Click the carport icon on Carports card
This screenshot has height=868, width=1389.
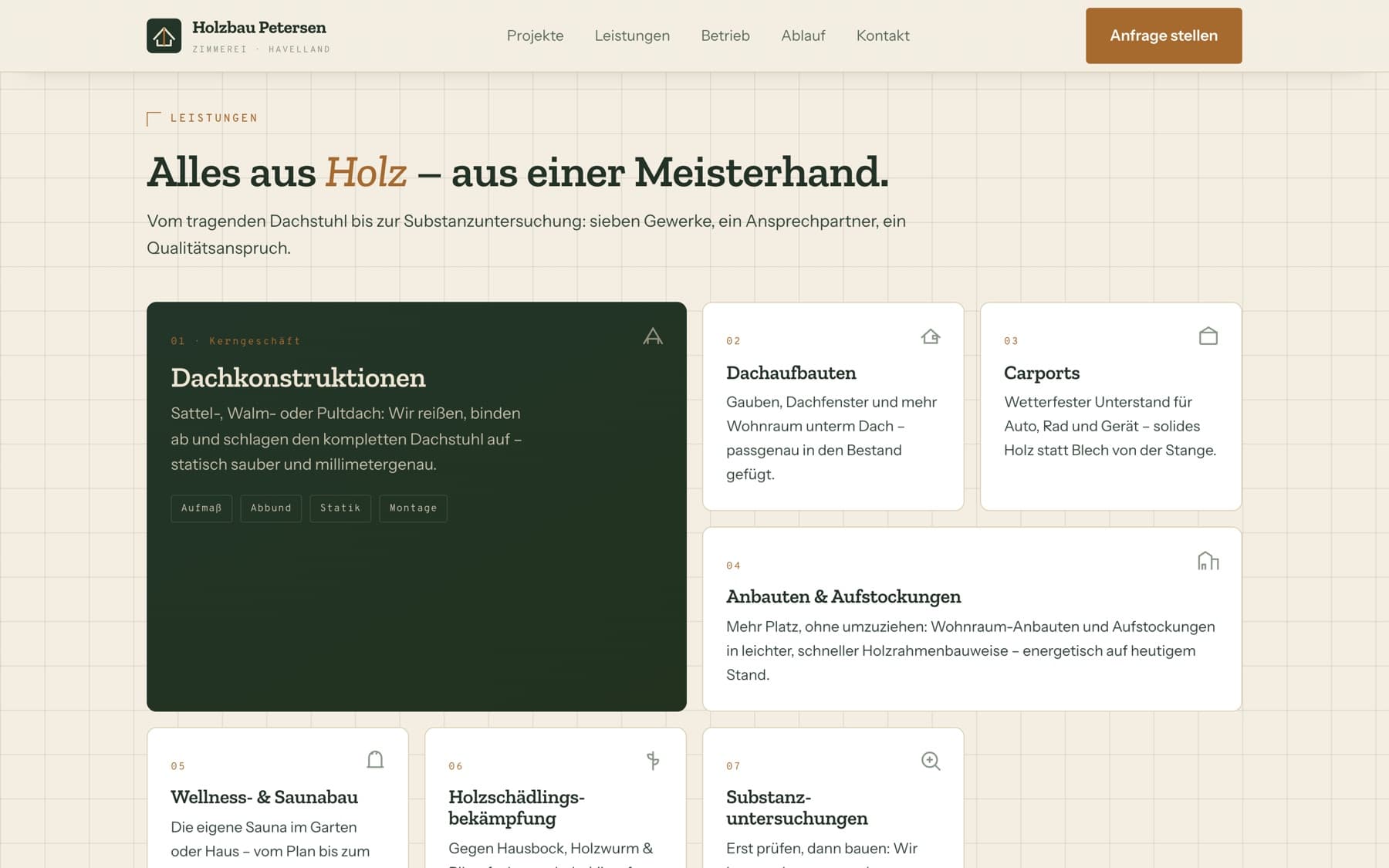tap(1208, 336)
